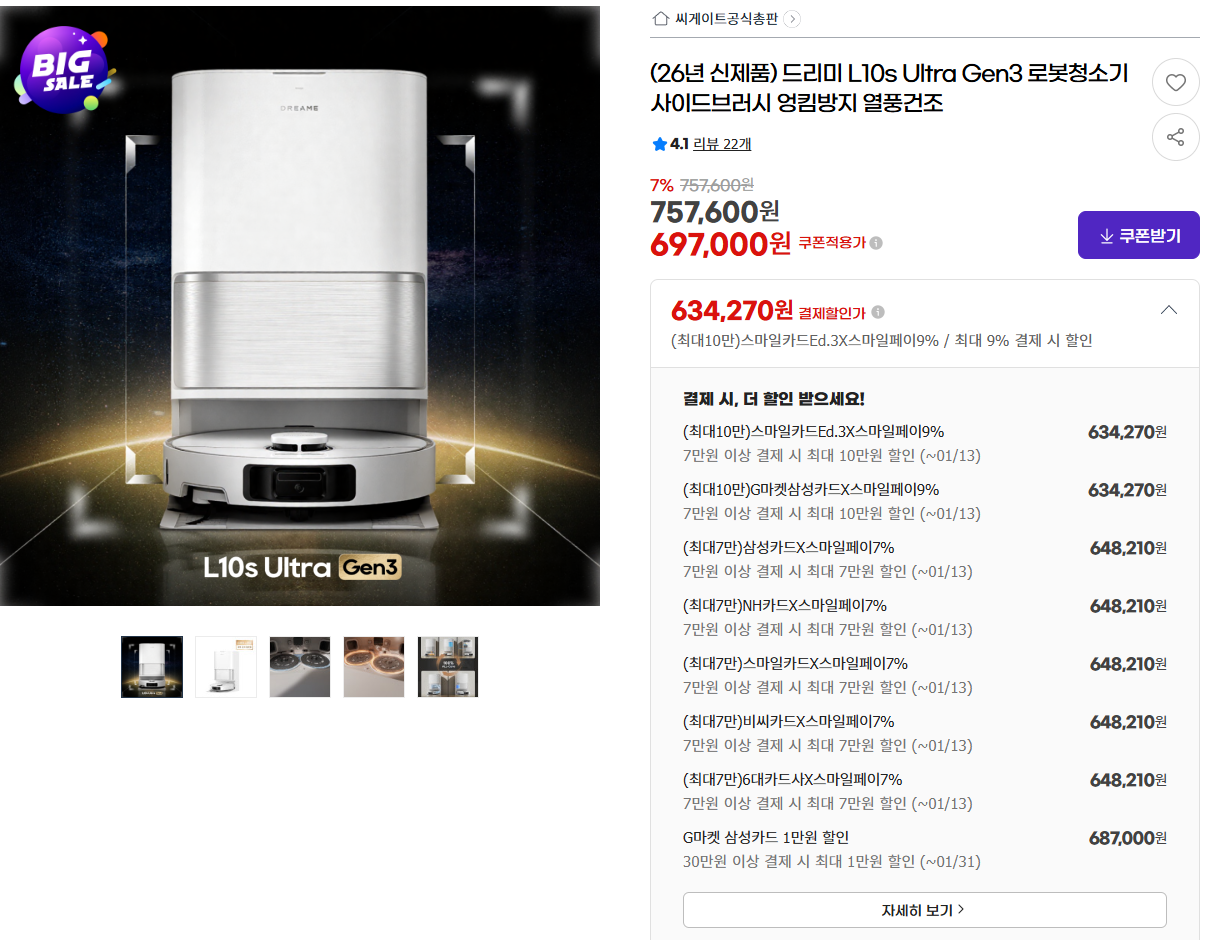The image size is (1208, 940).
Task: Click the info icon beside 결제할인가
Action: coord(878,312)
